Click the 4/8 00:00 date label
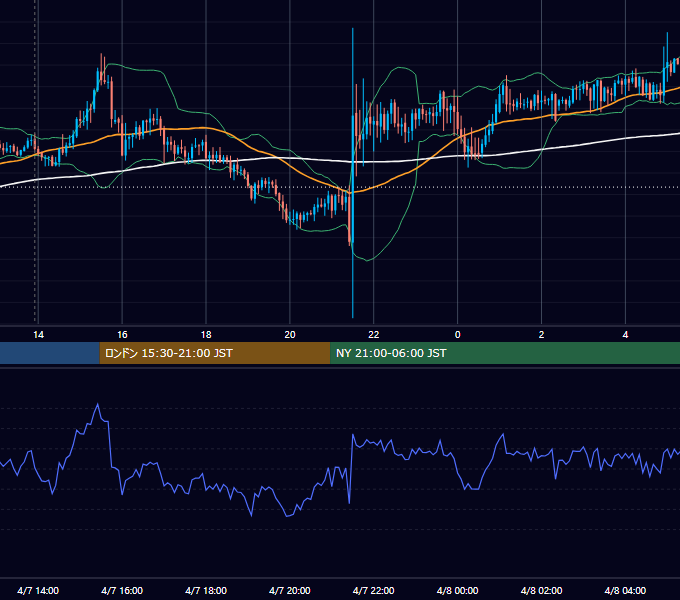Viewport: 680px width, 600px height. (458, 590)
